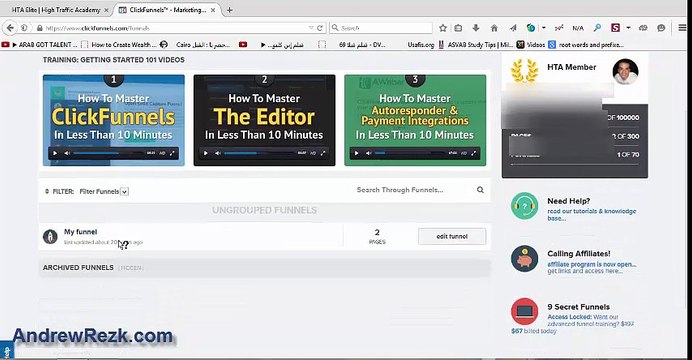Screen dimensions: 692x360
Task: Play The Editor training video
Action: click(x=206, y=153)
